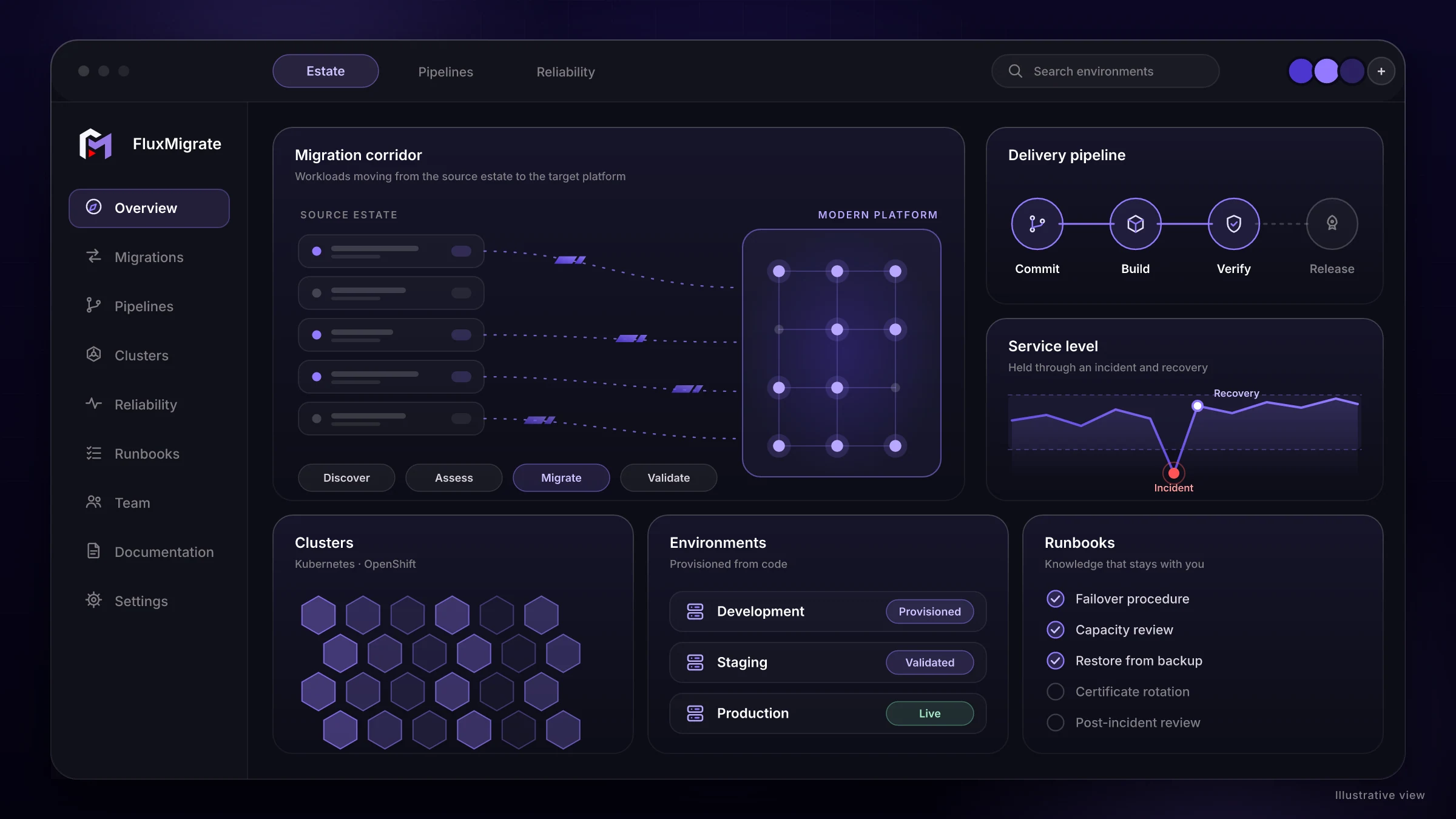This screenshot has width=1456, height=819.
Task: Click the Runbooks checklist icon in sidebar
Action: pyautogui.click(x=93, y=453)
